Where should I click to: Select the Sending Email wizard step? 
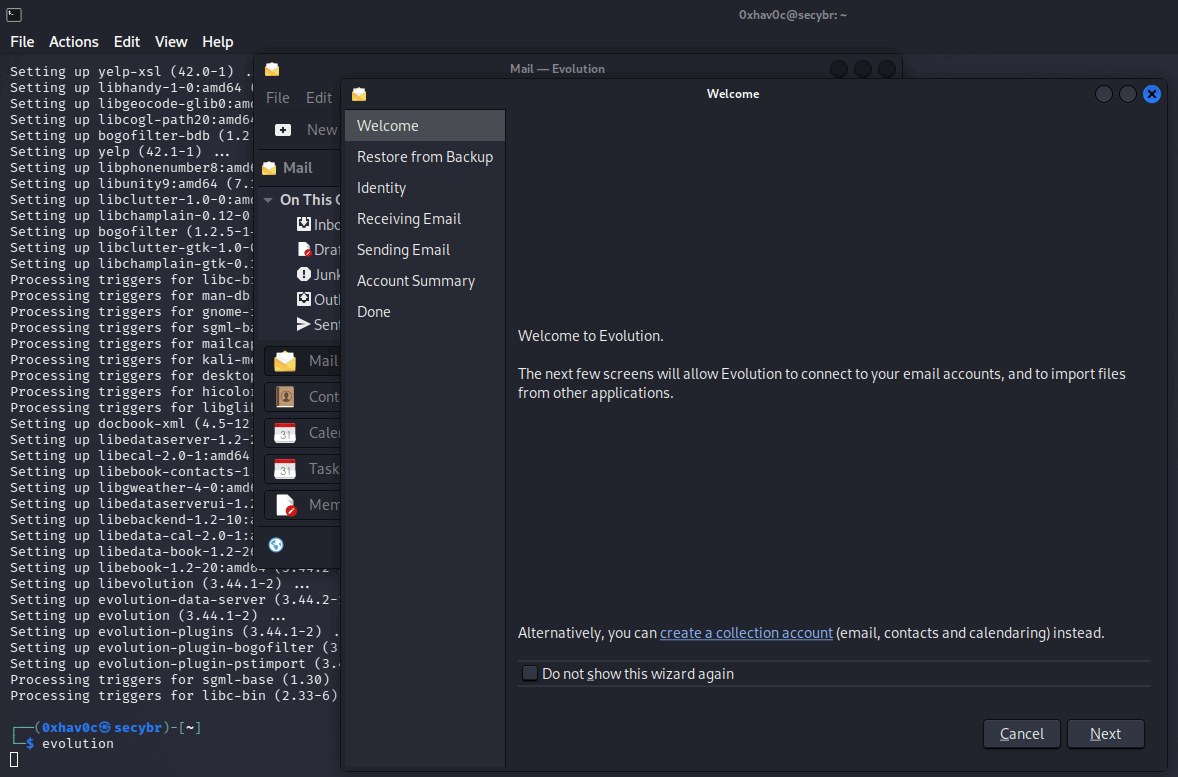pos(424,249)
